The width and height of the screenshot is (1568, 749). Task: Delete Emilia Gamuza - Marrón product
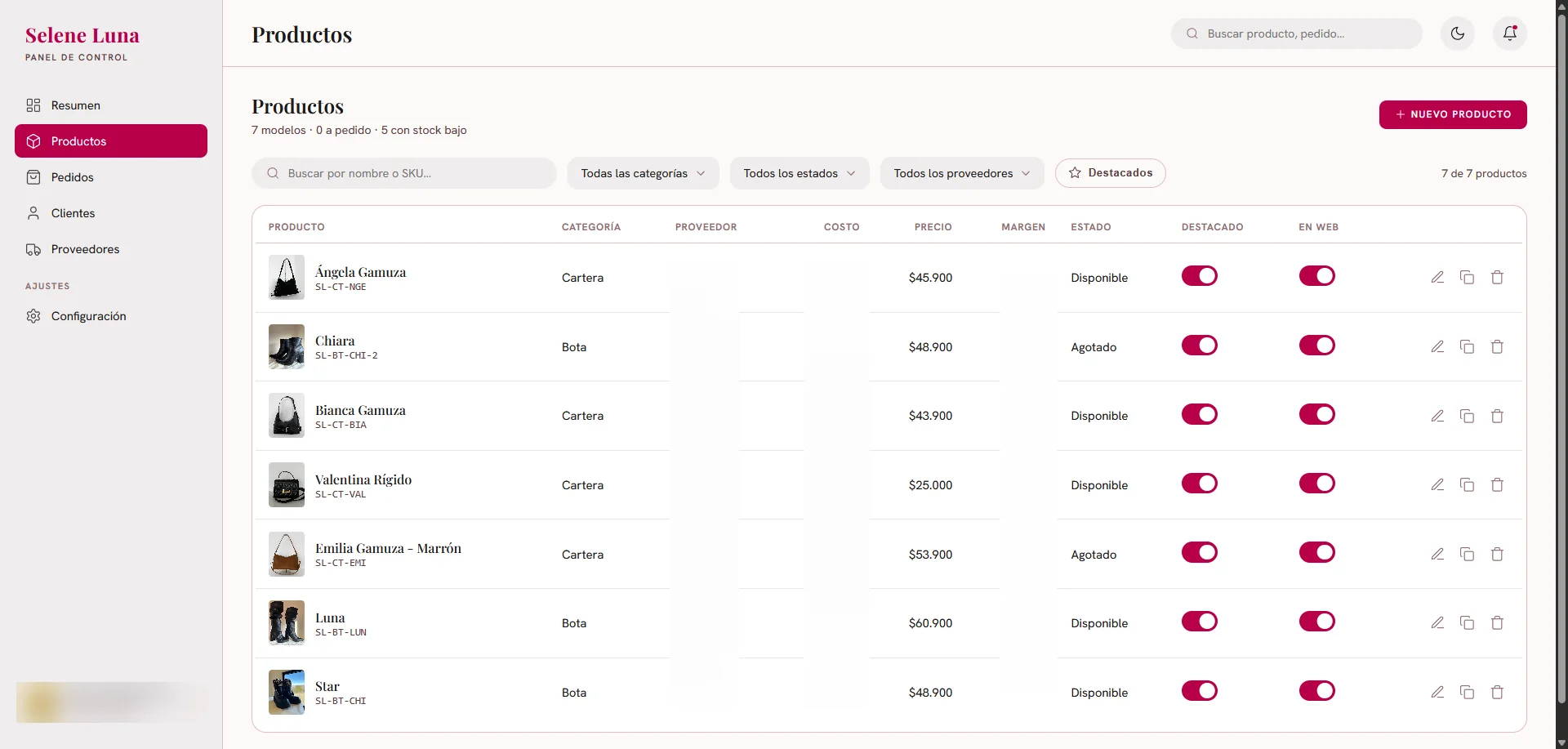point(1497,555)
